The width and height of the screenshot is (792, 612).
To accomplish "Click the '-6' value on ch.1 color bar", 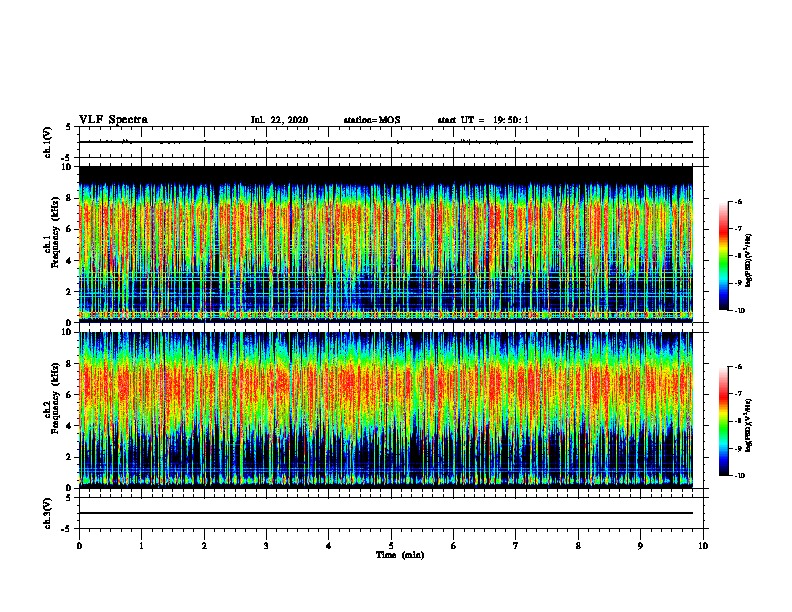I will (738, 202).
